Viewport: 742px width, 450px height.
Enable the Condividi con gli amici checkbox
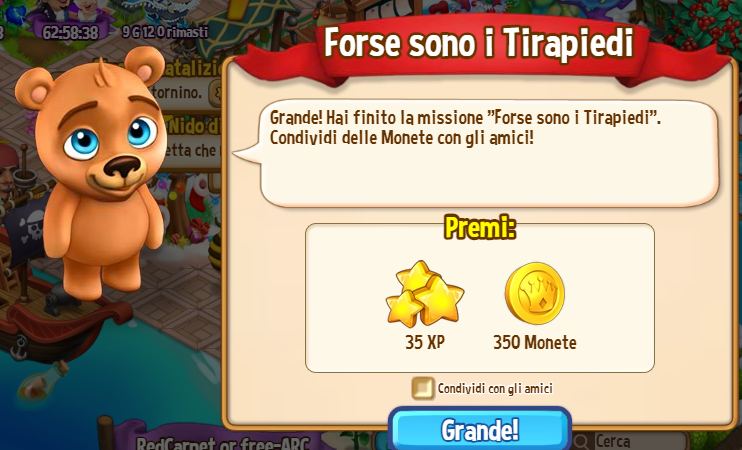click(423, 388)
